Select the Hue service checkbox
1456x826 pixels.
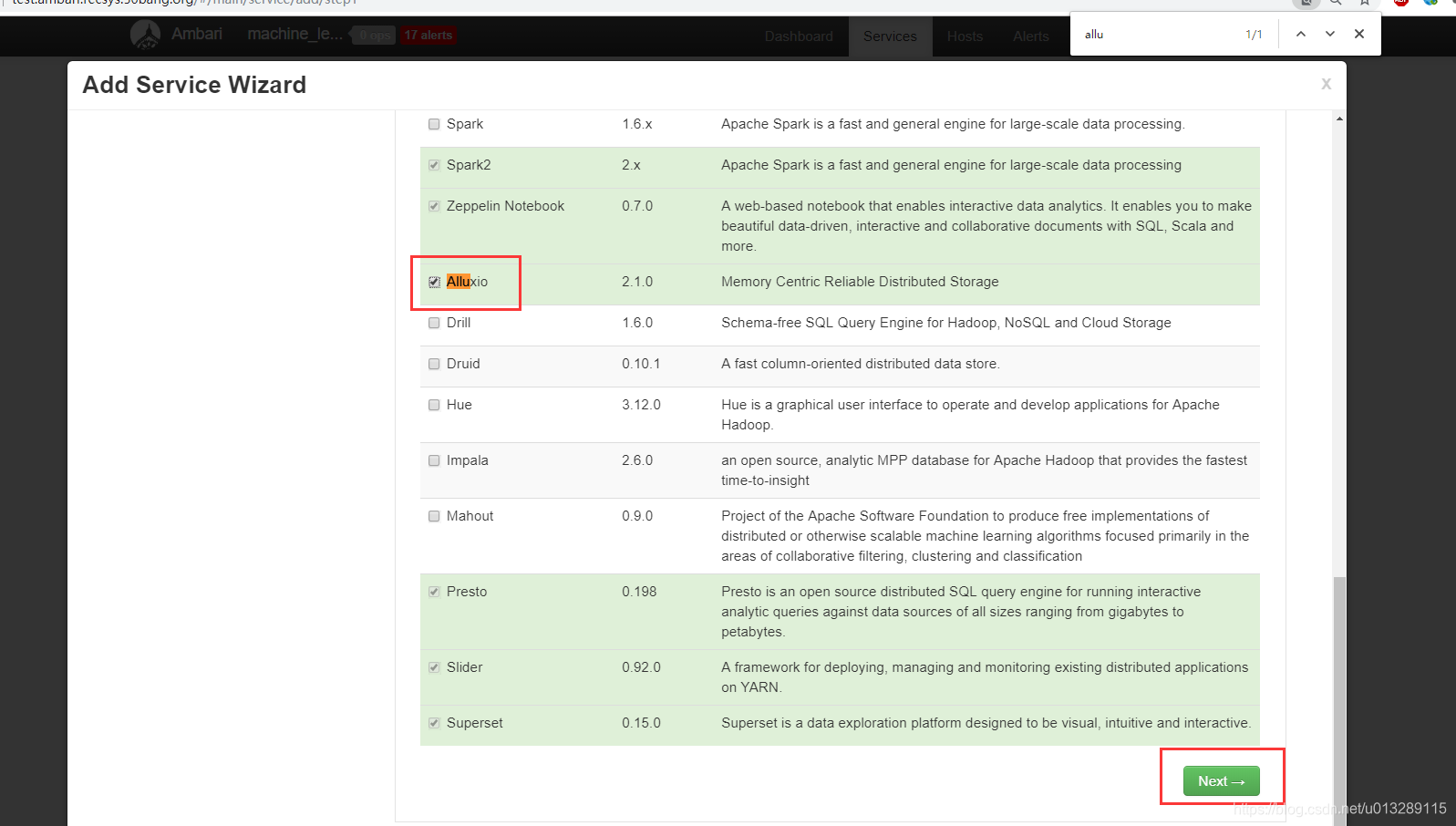point(434,405)
